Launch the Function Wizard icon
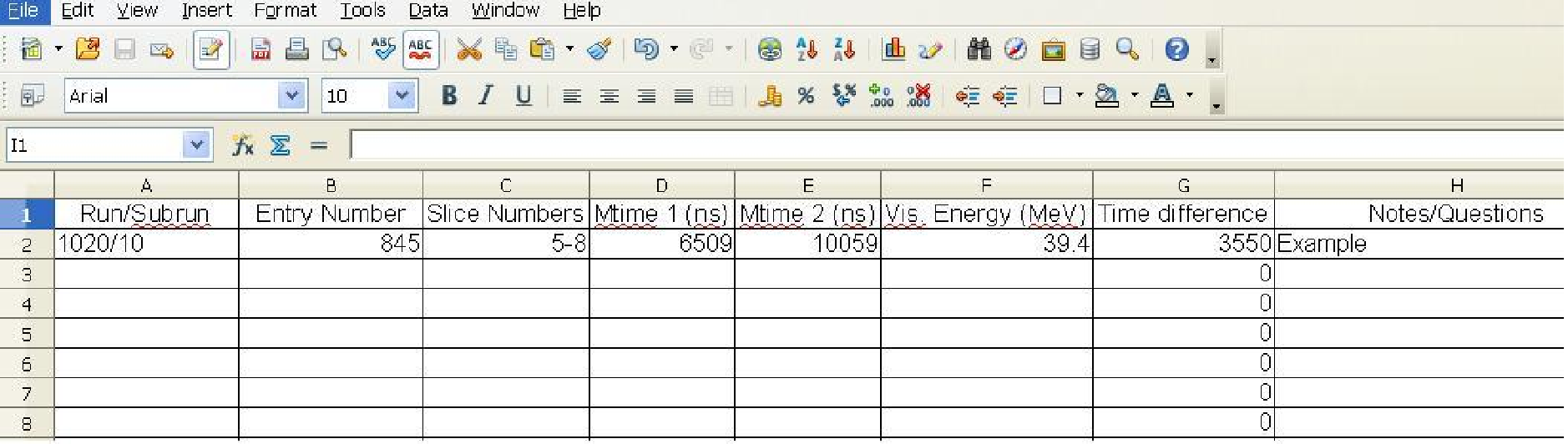 coord(242,146)
